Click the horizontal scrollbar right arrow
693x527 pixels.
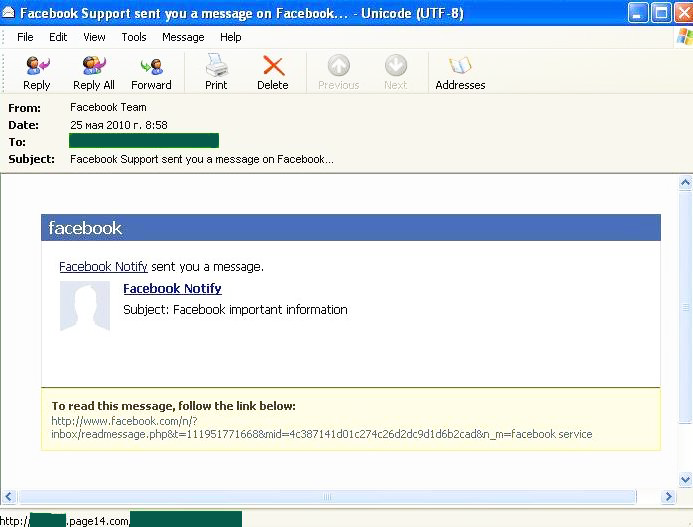(669, 497)
